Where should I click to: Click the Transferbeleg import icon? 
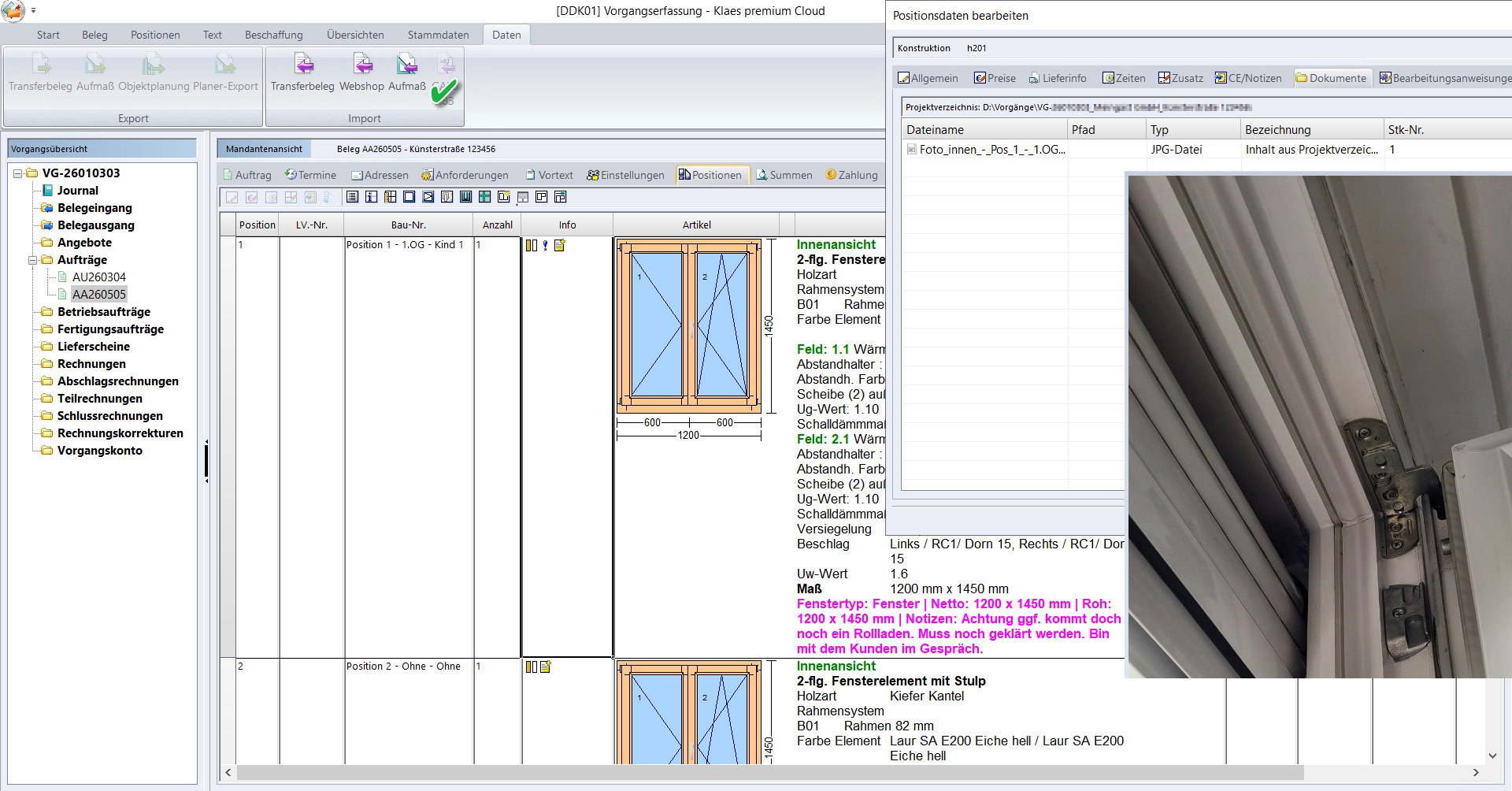(x=303, y=65)
